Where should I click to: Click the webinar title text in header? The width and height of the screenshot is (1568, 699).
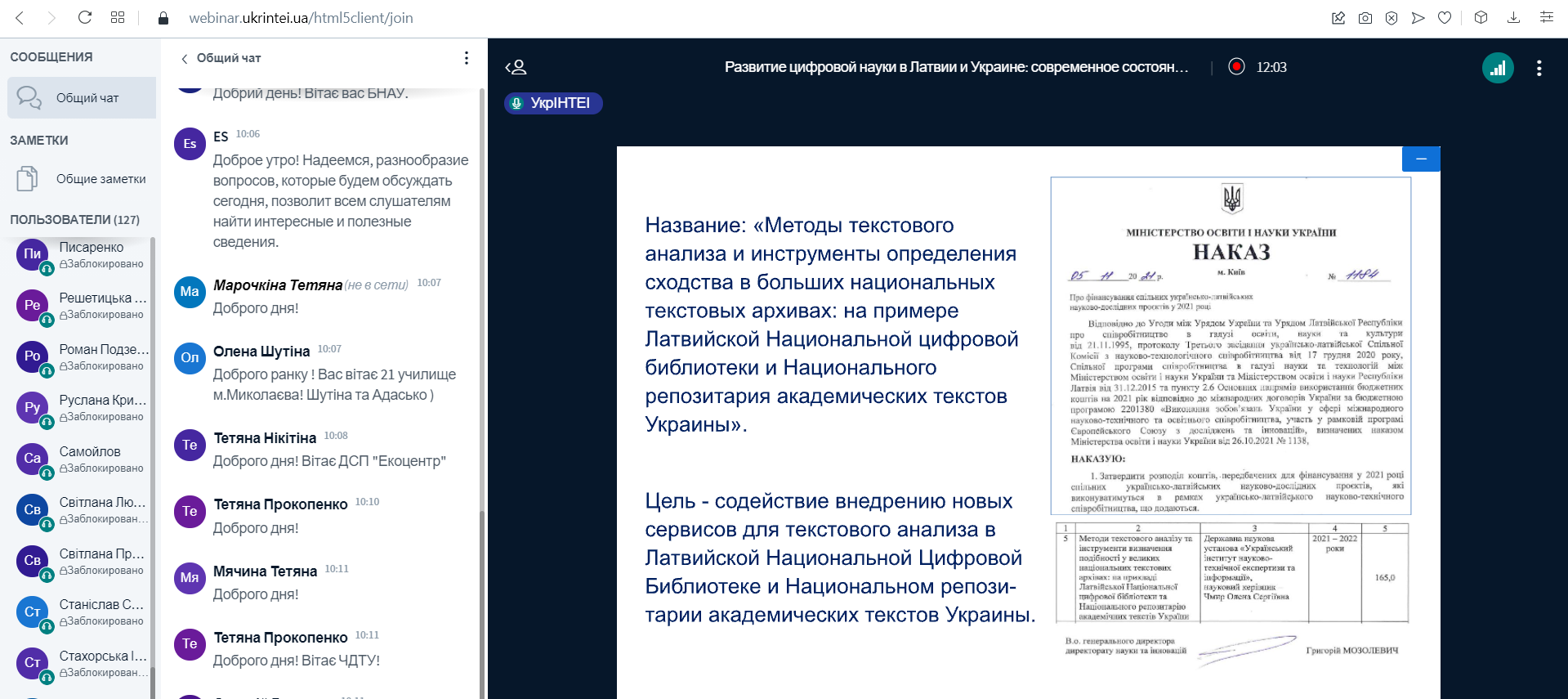[x=956, y=67]
